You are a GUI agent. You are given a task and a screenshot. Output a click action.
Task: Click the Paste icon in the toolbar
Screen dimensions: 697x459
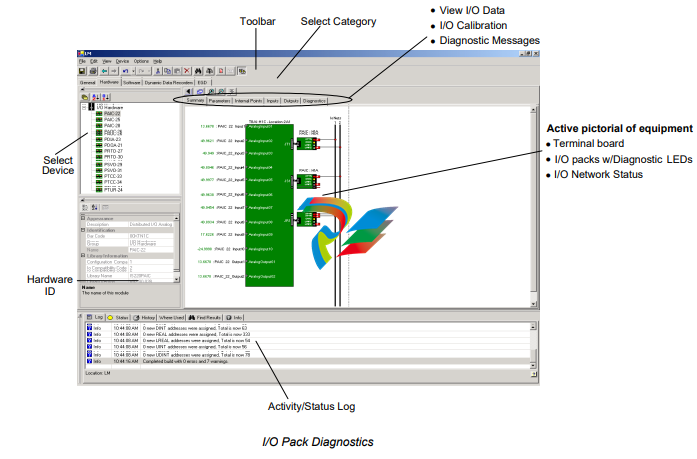[x=177, y=71]
